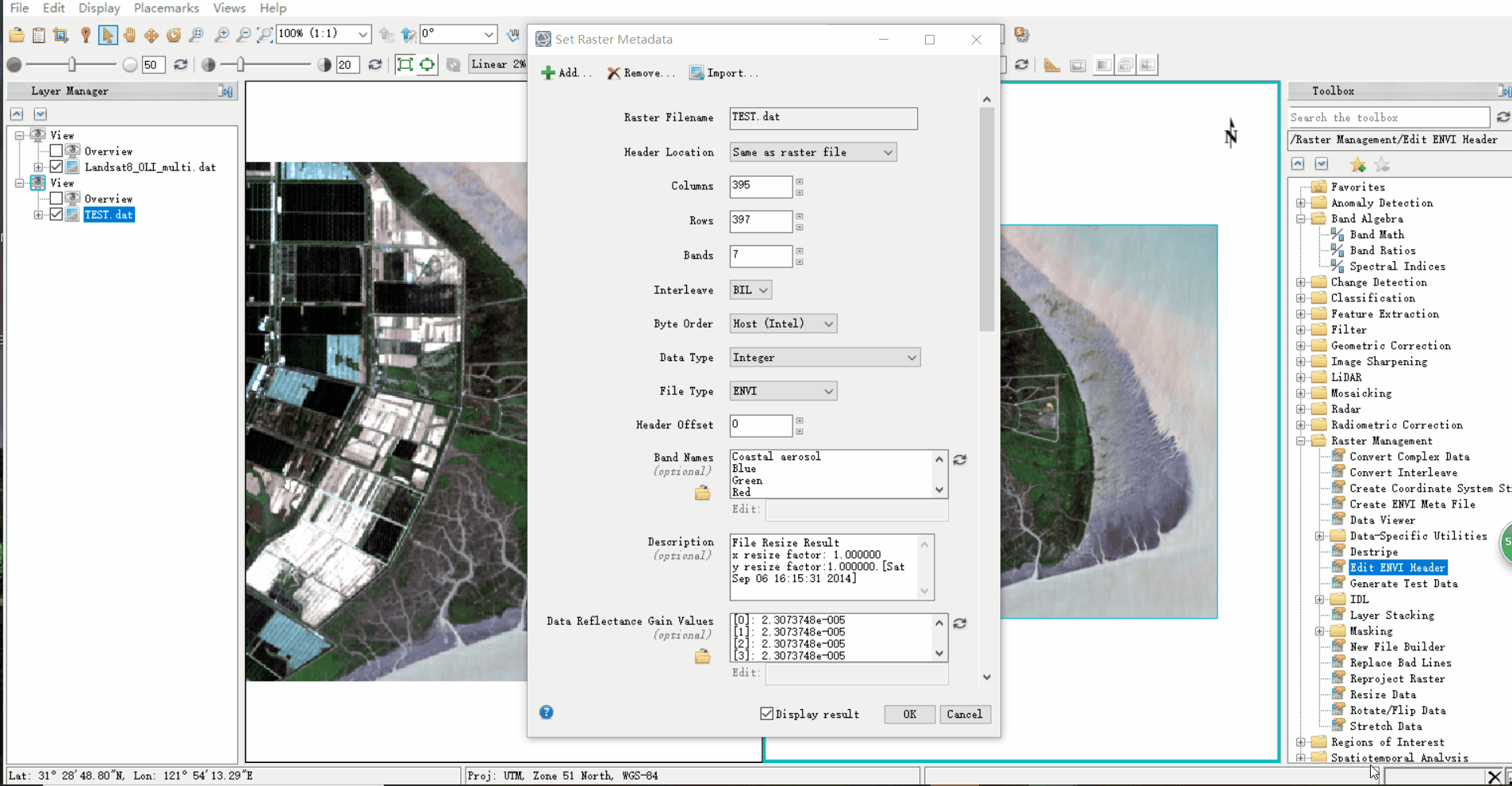Click the Blend view icon
The width and height of the screenshot is (1512, 786).
1103,65
